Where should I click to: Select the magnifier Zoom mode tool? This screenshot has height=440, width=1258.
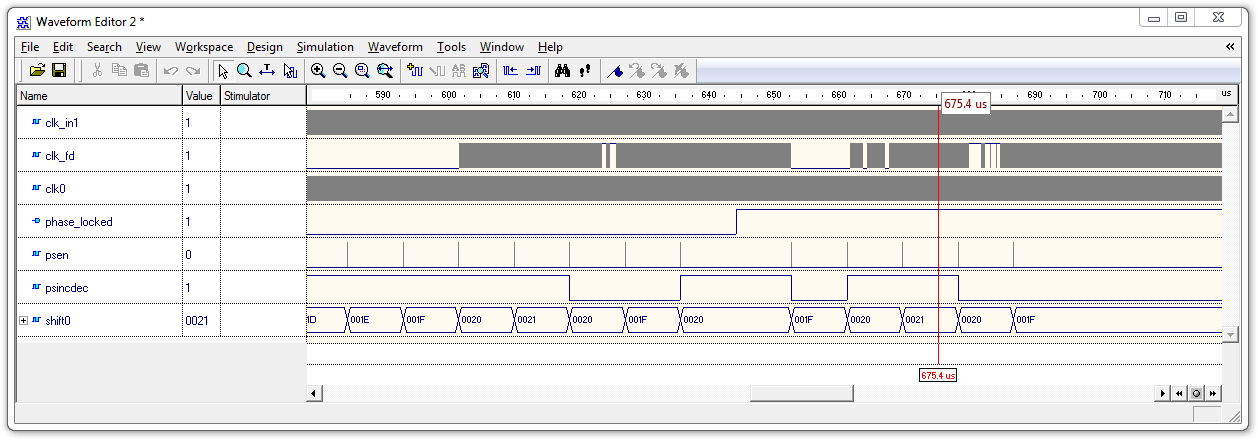tap(244, 71)
